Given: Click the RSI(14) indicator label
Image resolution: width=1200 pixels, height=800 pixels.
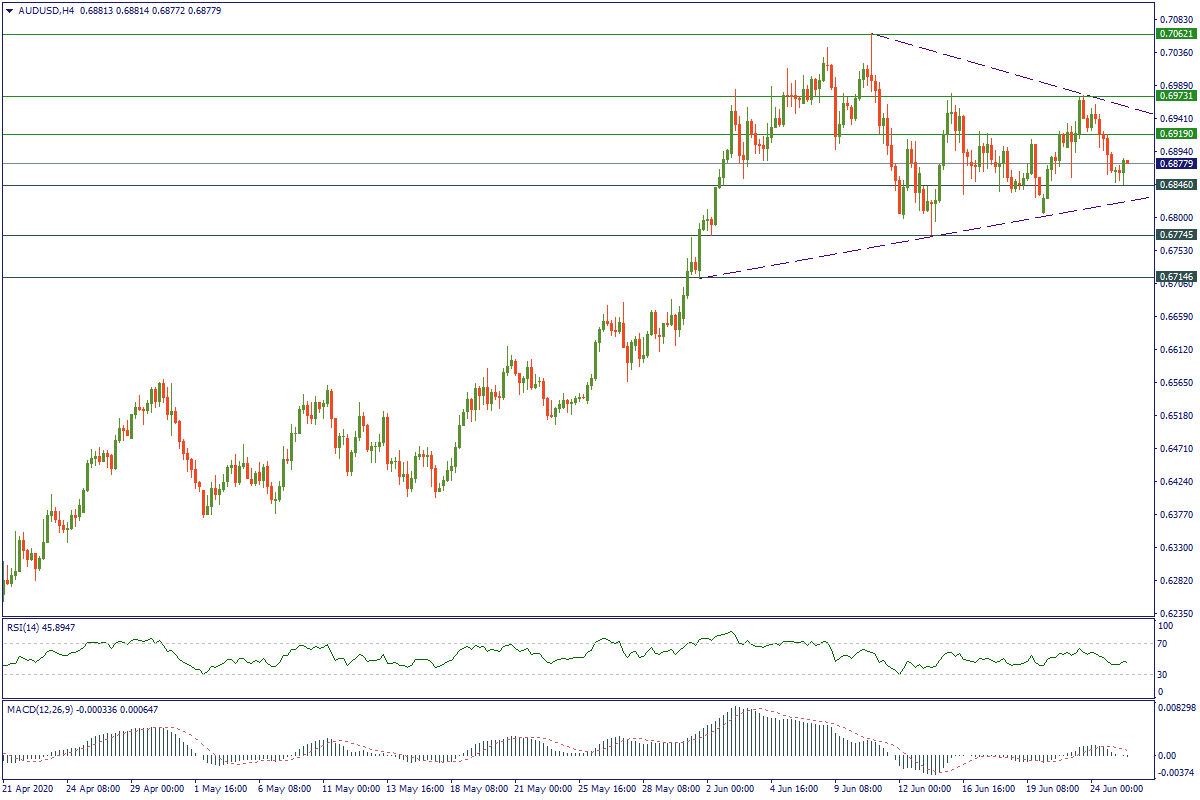Looking at the screenshot, I should click(40, 627).
